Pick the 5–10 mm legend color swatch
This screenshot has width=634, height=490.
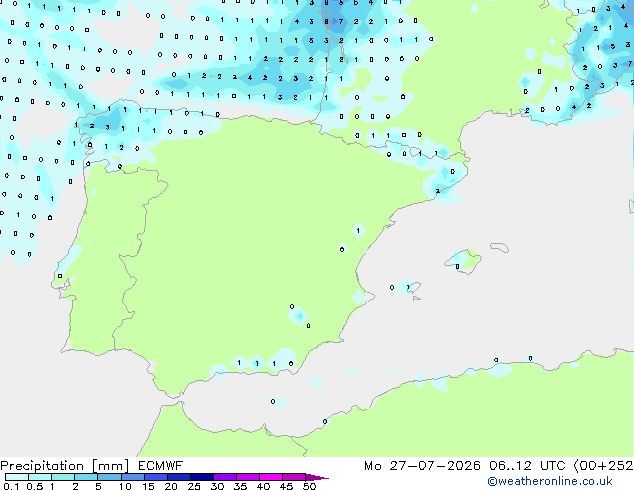(x=109, y=477)
